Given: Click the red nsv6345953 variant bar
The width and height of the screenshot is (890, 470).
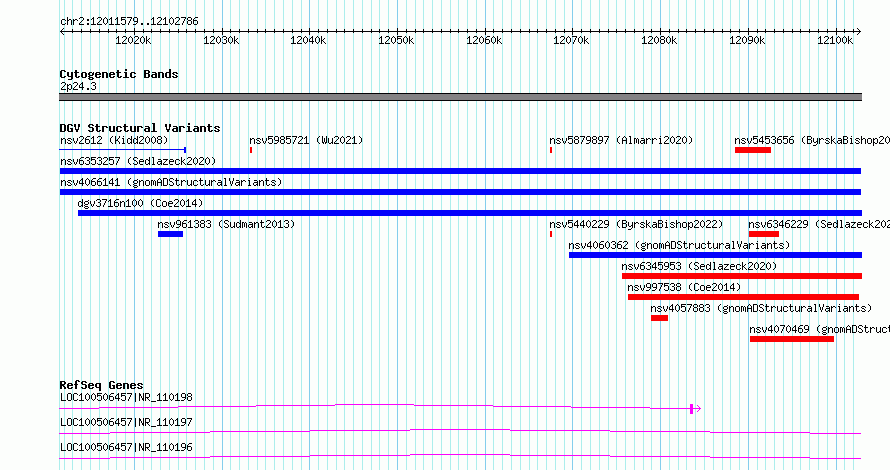Looking at the screenshot, I should 742,276.
